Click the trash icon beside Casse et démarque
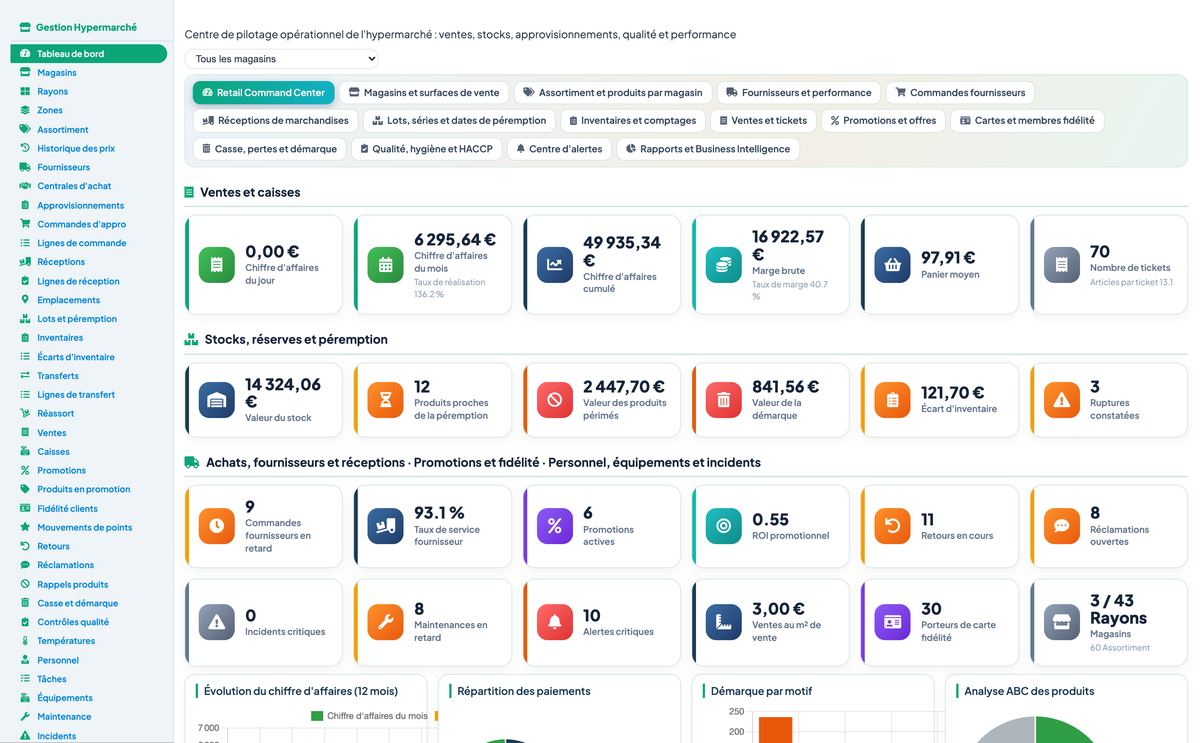 click(25, 603)
